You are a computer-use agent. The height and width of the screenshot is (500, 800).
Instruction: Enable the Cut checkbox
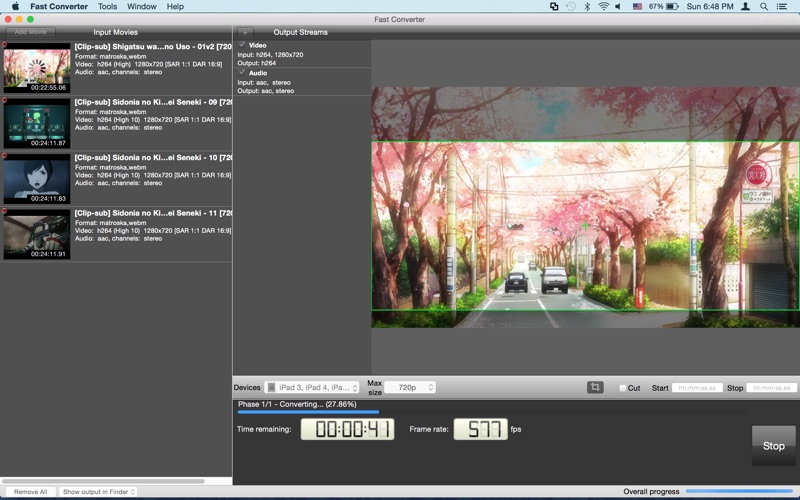click(622, 388)
